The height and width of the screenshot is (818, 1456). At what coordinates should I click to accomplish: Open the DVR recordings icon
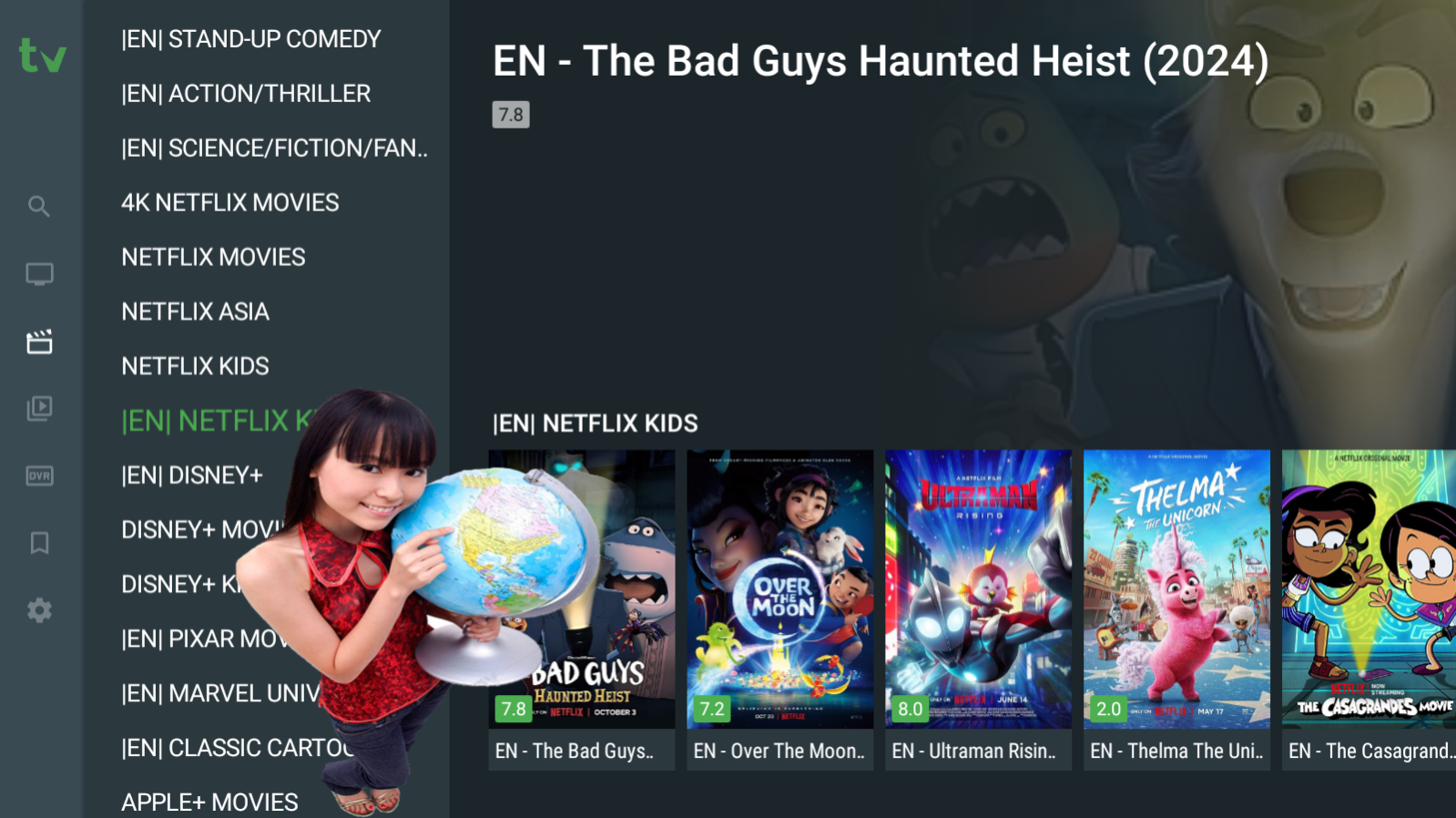[39, 475]
